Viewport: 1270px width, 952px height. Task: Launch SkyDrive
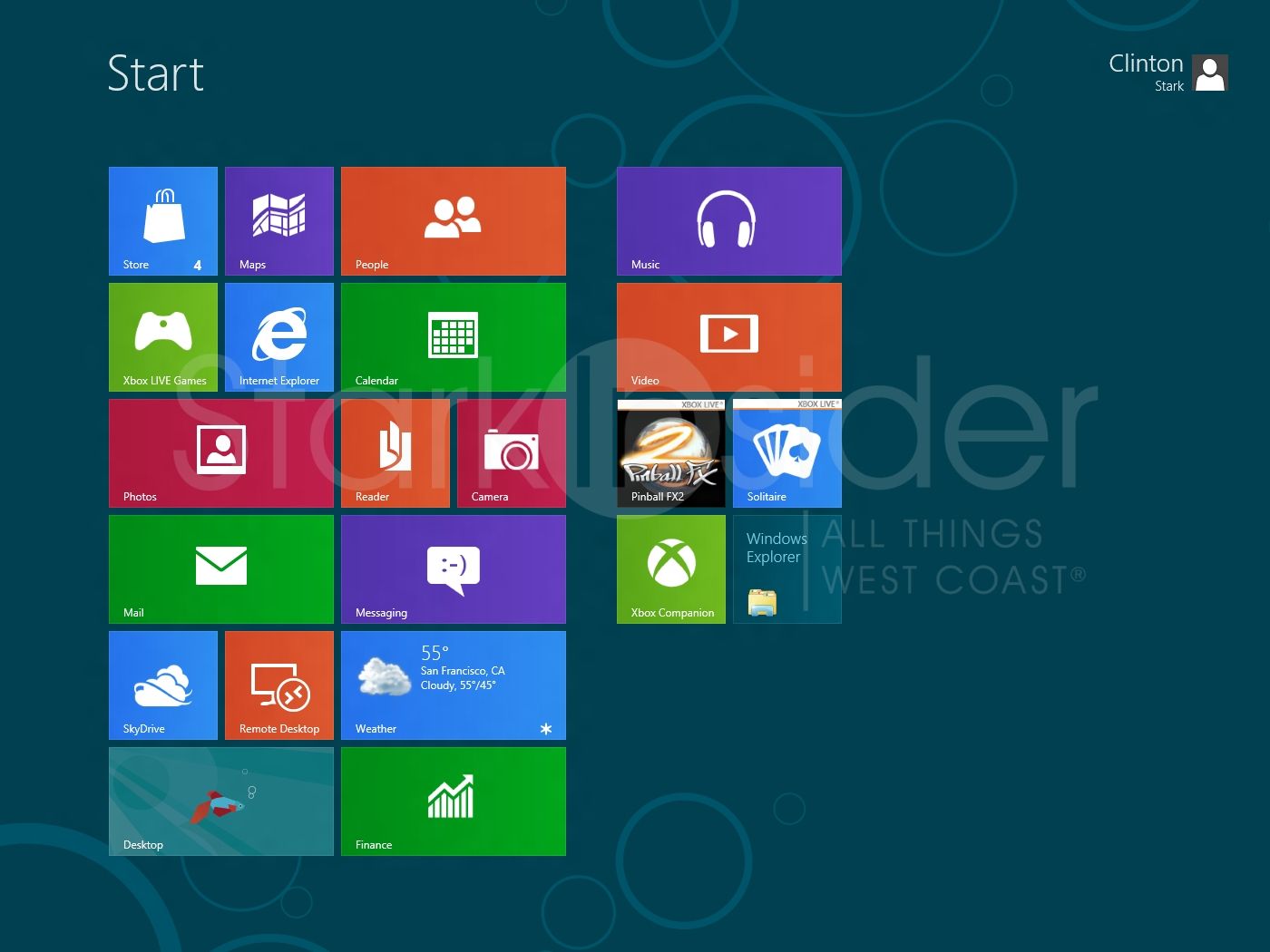163,685
